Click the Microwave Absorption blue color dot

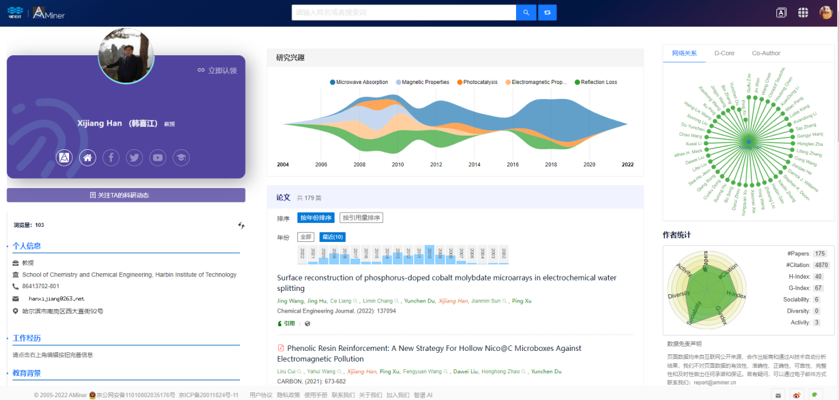tap(332, 82)
